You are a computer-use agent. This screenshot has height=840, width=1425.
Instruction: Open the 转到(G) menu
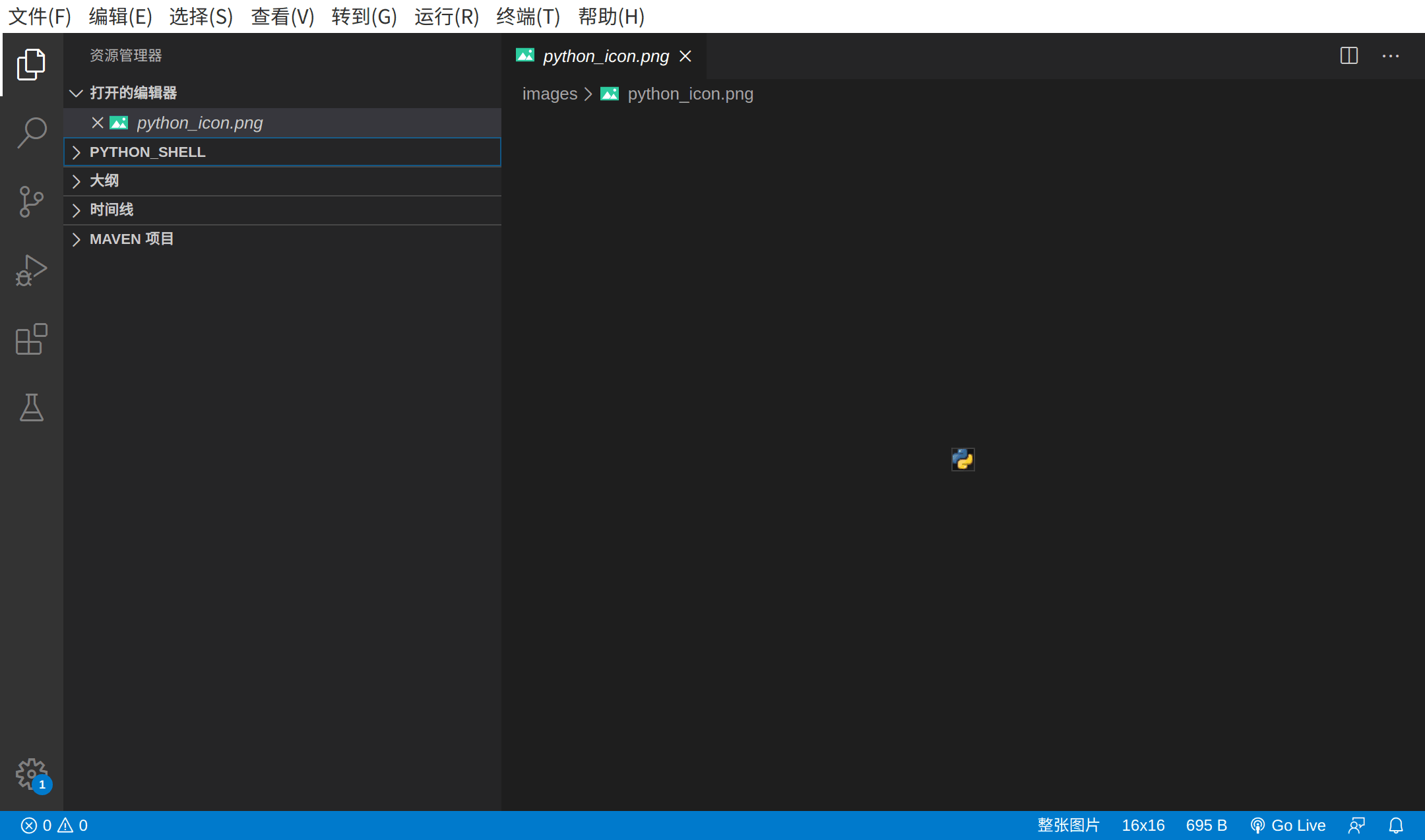point(364,16)
